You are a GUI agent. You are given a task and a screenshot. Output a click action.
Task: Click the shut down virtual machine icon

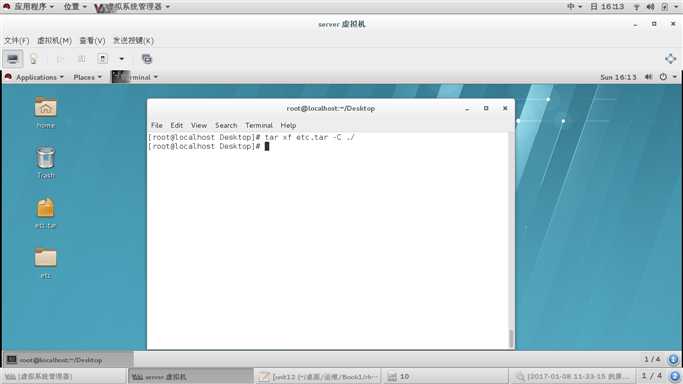coord(103,59)
